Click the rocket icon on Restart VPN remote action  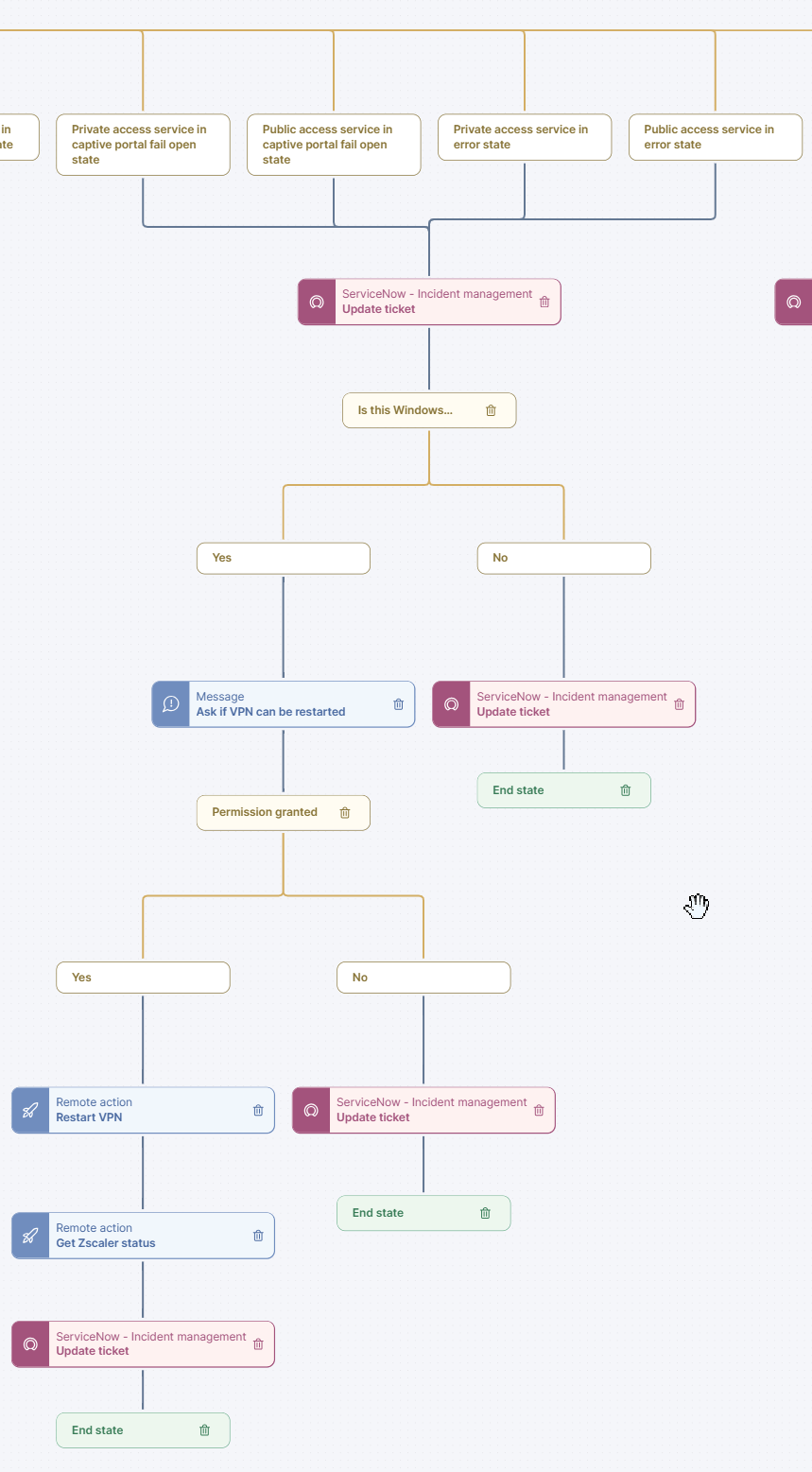[x=29, y=1110]
